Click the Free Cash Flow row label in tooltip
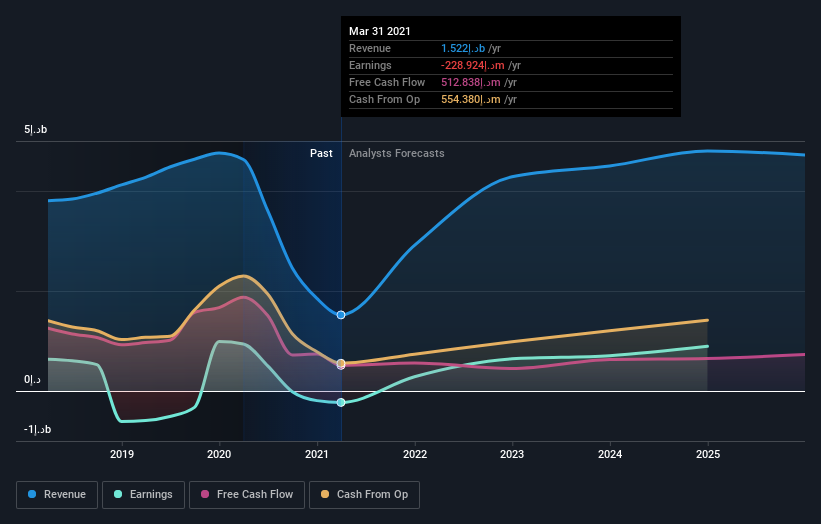 pos(387,82)
